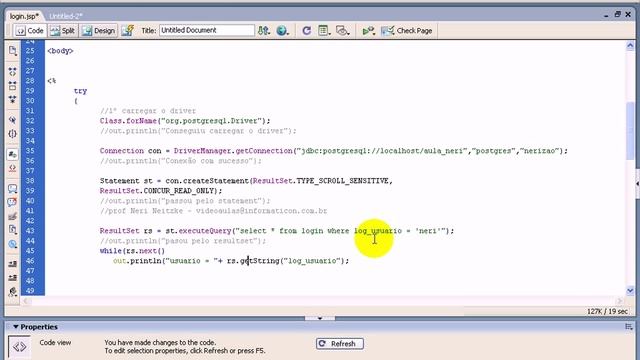Click the Format Source Code icon
This screenshot has height=360, width=640.
tap(13, 292)
